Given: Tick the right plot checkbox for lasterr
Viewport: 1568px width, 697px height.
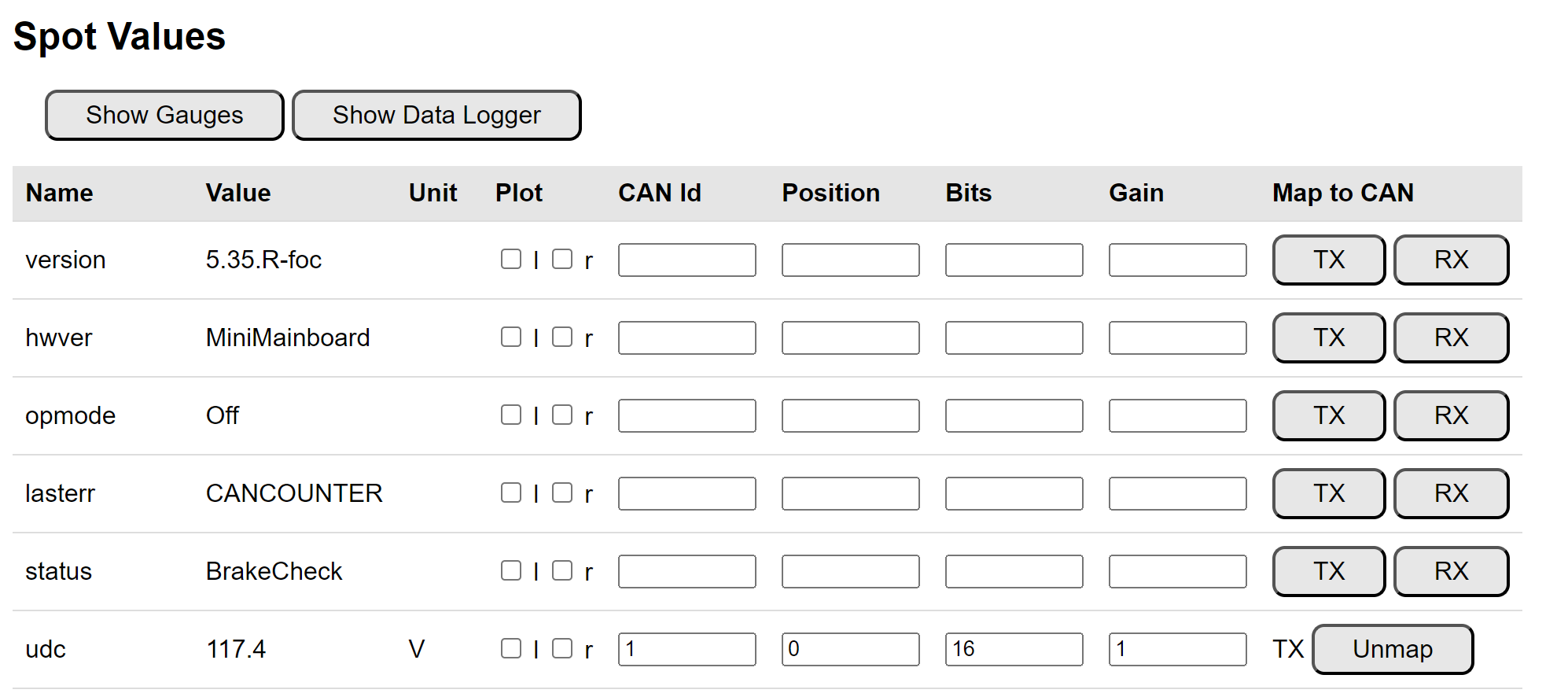Looking at the screenshot, I should (562, 492).
